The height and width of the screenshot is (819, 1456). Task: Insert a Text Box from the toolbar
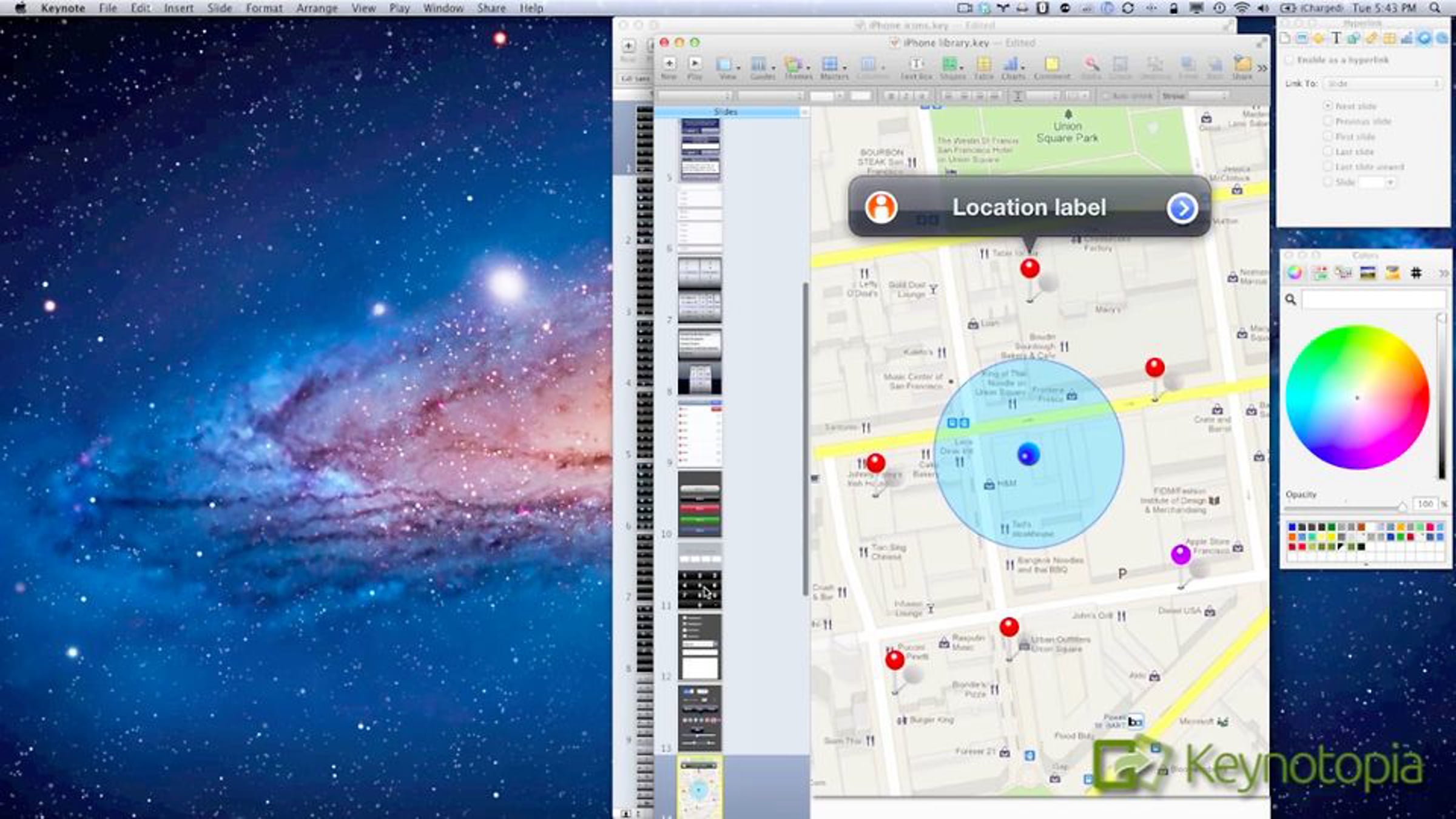(916, 64)
